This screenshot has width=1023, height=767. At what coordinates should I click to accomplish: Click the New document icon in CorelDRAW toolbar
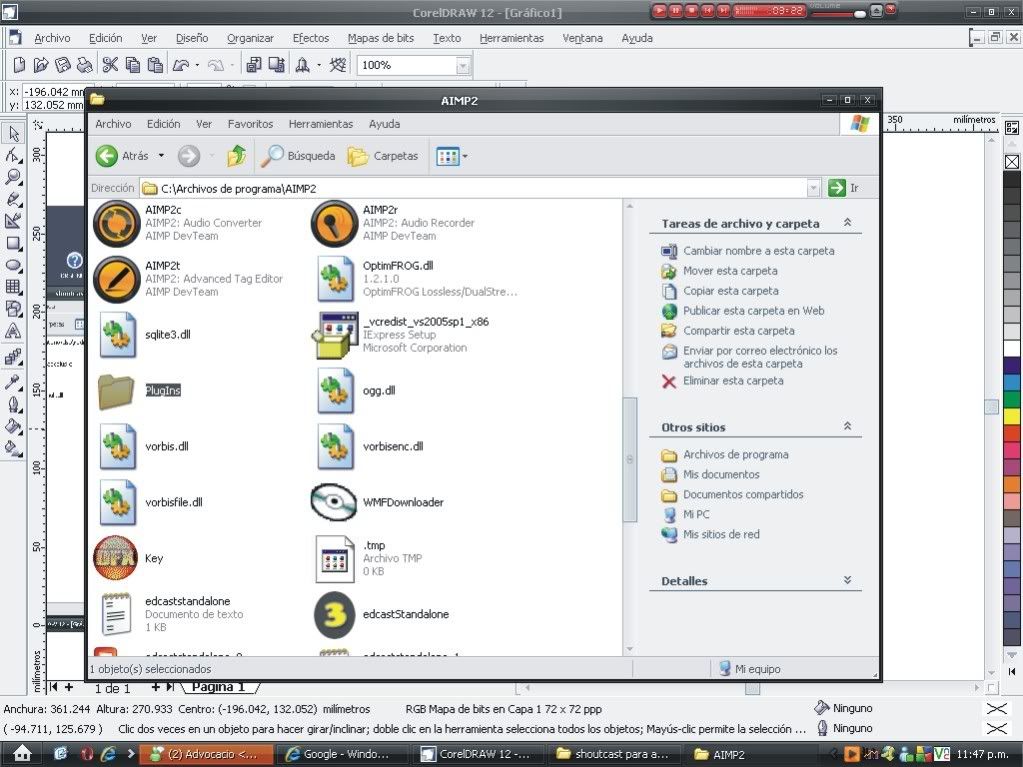tap(19, 65)
